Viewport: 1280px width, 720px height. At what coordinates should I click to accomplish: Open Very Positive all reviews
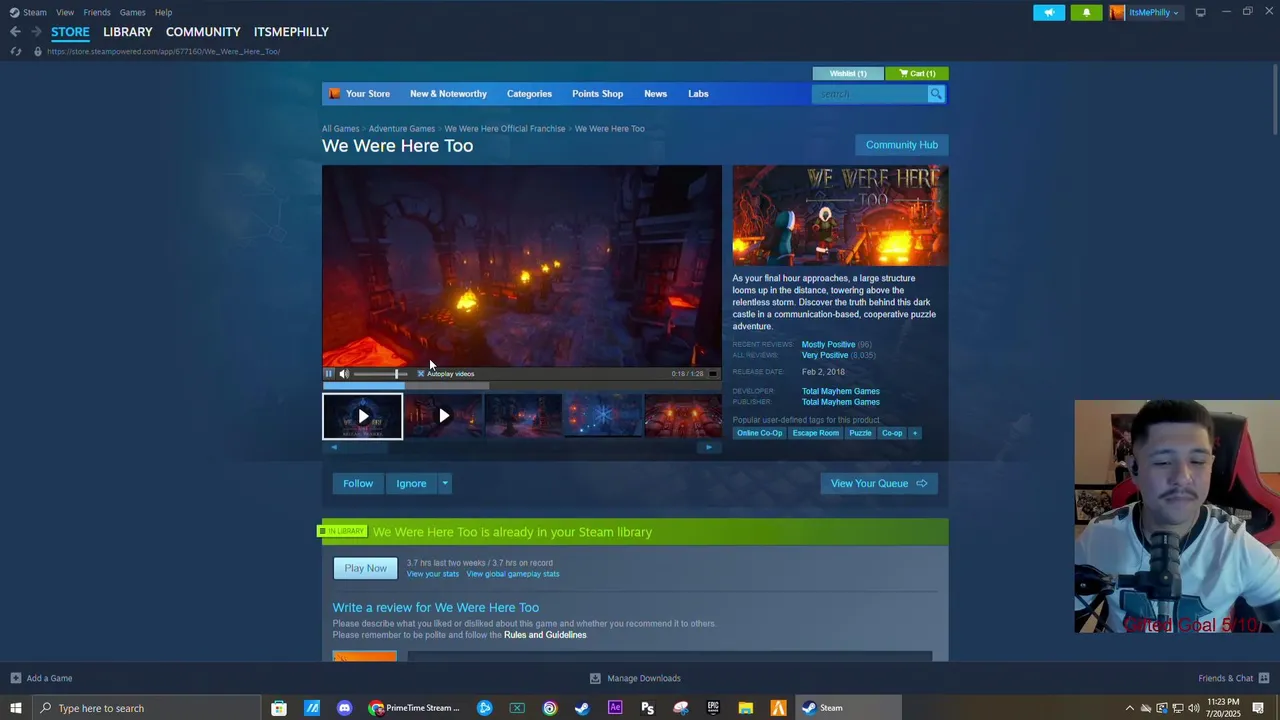pyautogui.click(x=825, y=355)
